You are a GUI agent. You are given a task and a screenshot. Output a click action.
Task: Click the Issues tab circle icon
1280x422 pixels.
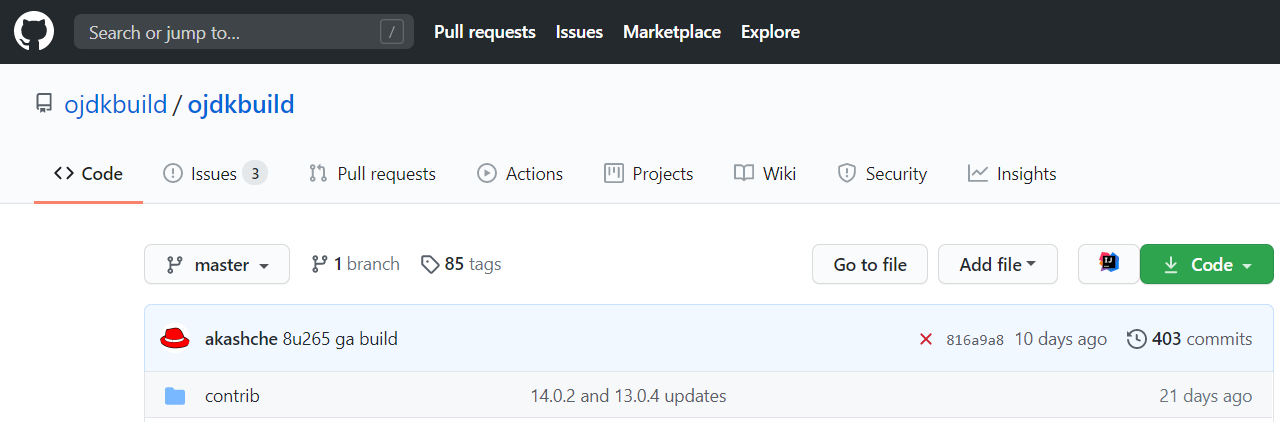pos(173,174)
